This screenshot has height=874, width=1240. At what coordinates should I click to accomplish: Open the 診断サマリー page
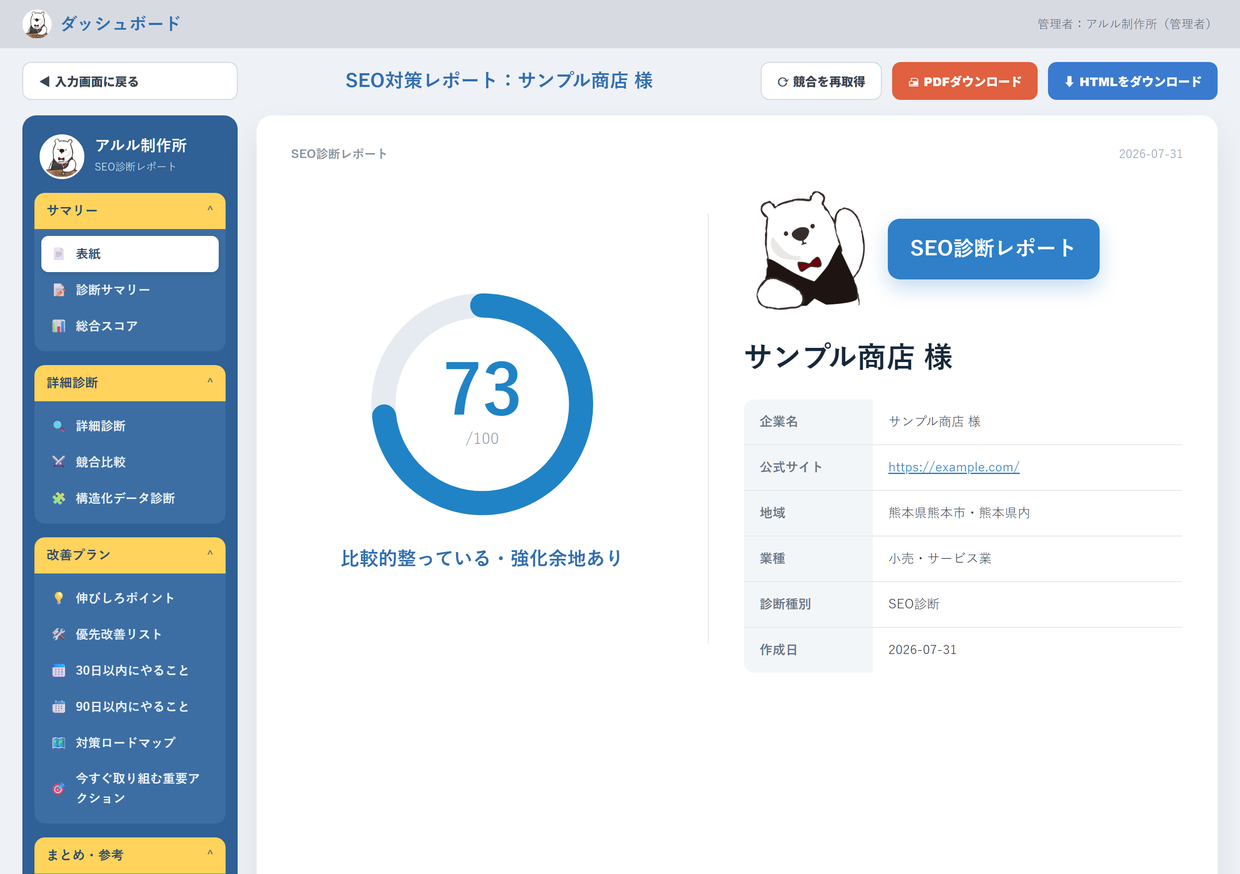point(130,290)
